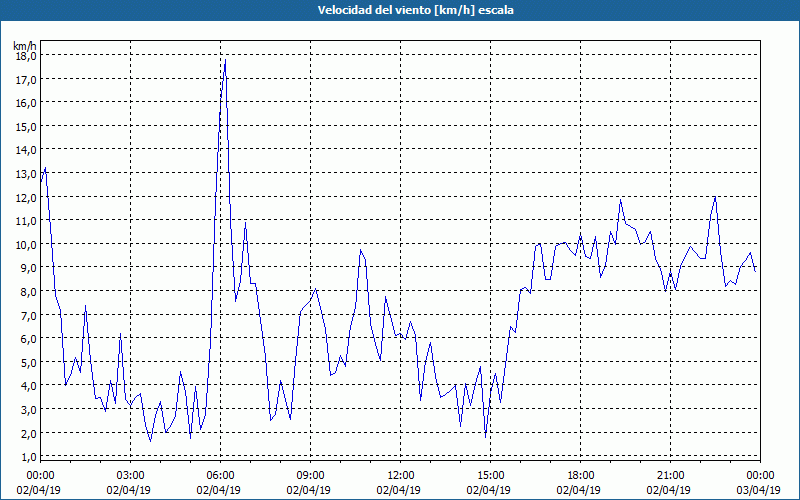Select the '16,0' y-axis value
Screen dimensions: 800x500
26,103
